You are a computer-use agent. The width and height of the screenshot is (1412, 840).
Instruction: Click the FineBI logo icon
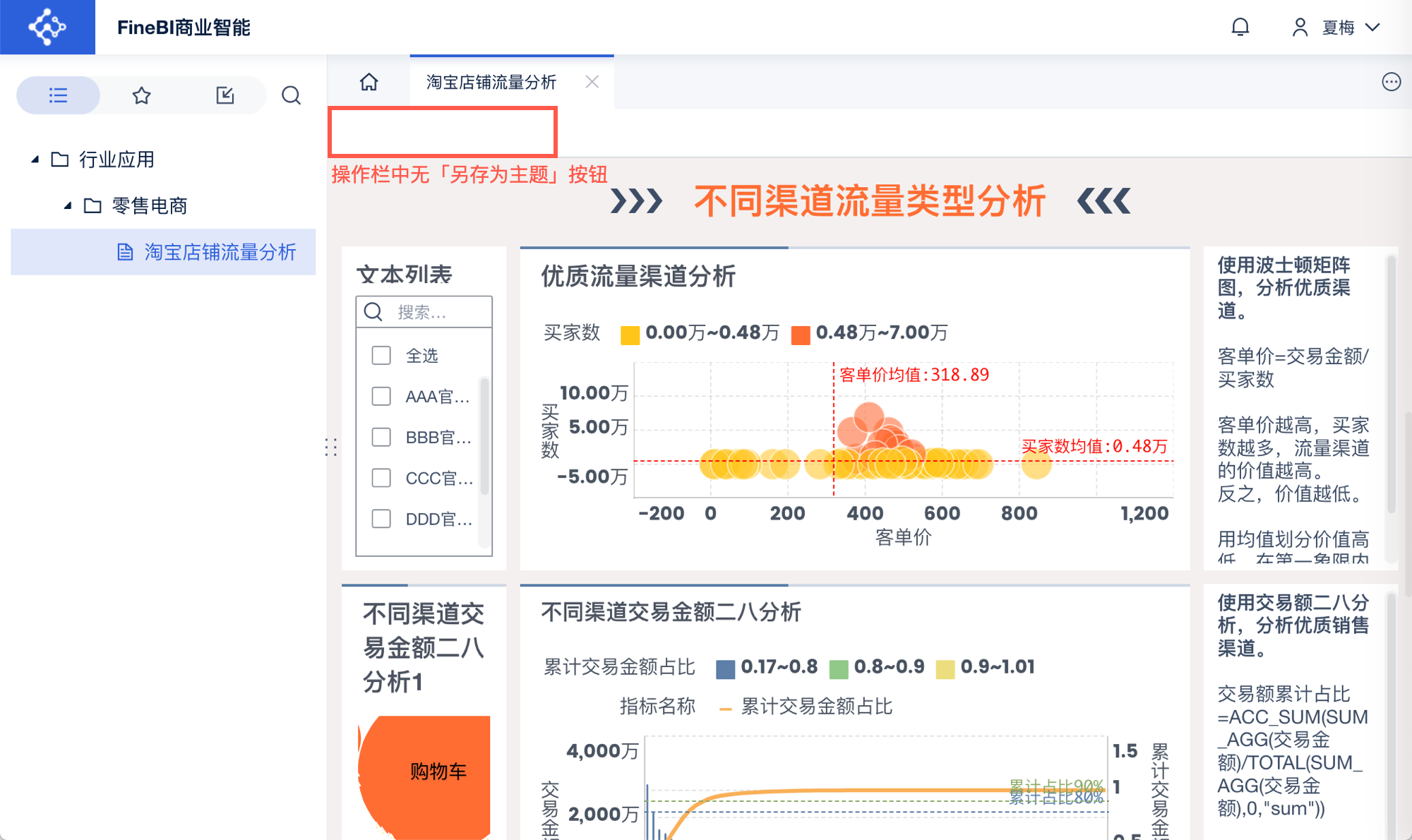tap(47, 27)
